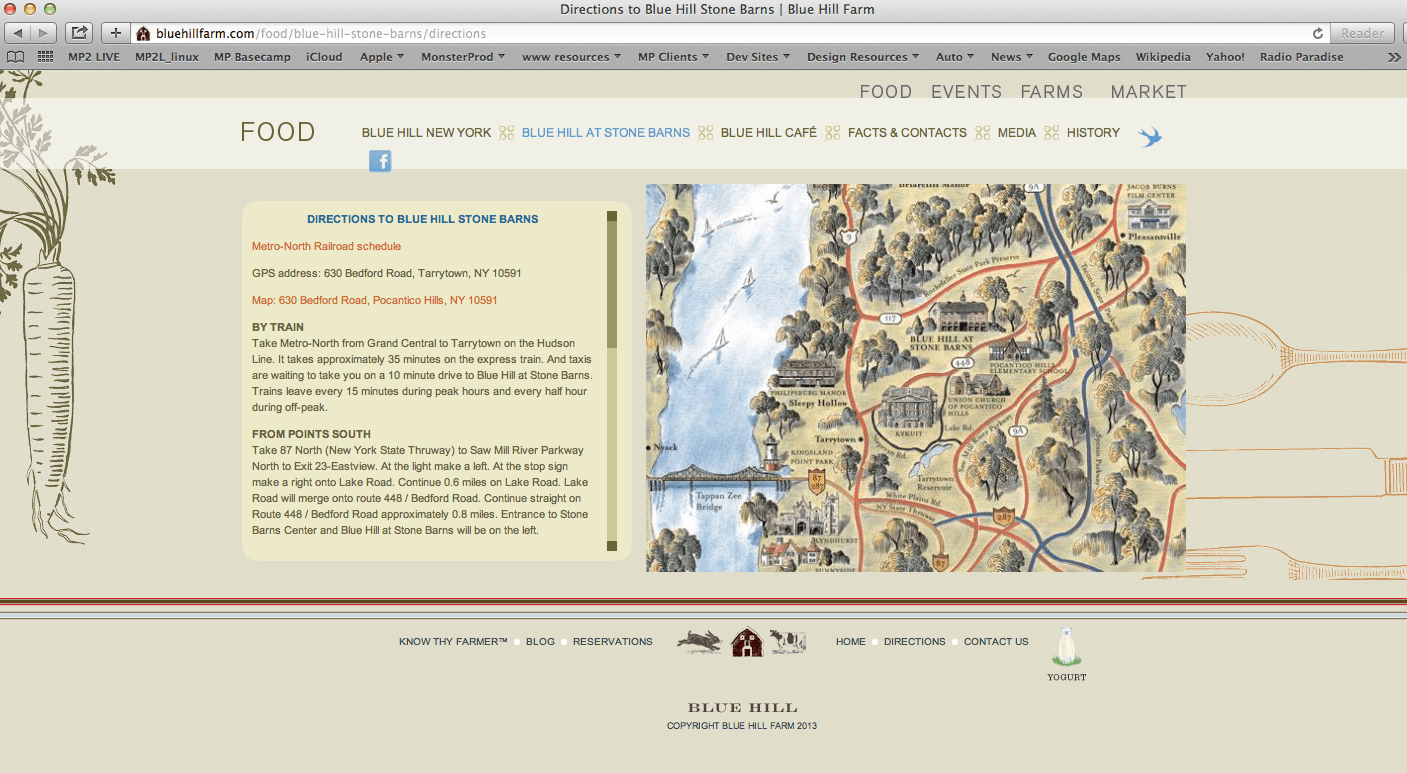
Task: Open the News bookmarks dropdown
Action: point(1012,57)
